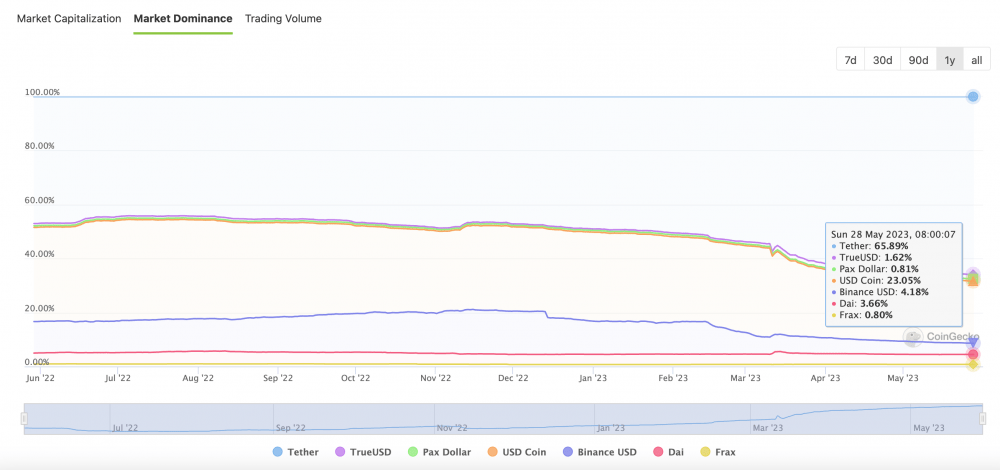Switch to the Market Capitalization tab
Screen dimensions: 1000x470
tap(69, 18)
